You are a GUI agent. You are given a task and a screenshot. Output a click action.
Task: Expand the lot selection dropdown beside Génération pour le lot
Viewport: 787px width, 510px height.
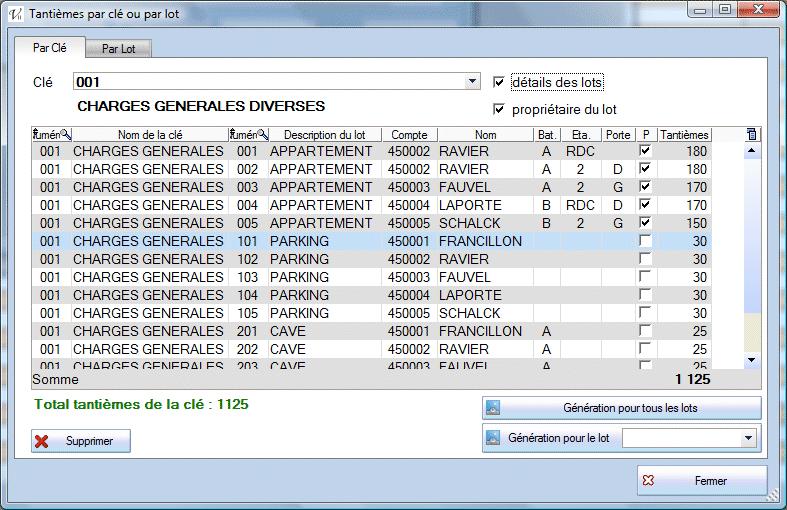748,438
